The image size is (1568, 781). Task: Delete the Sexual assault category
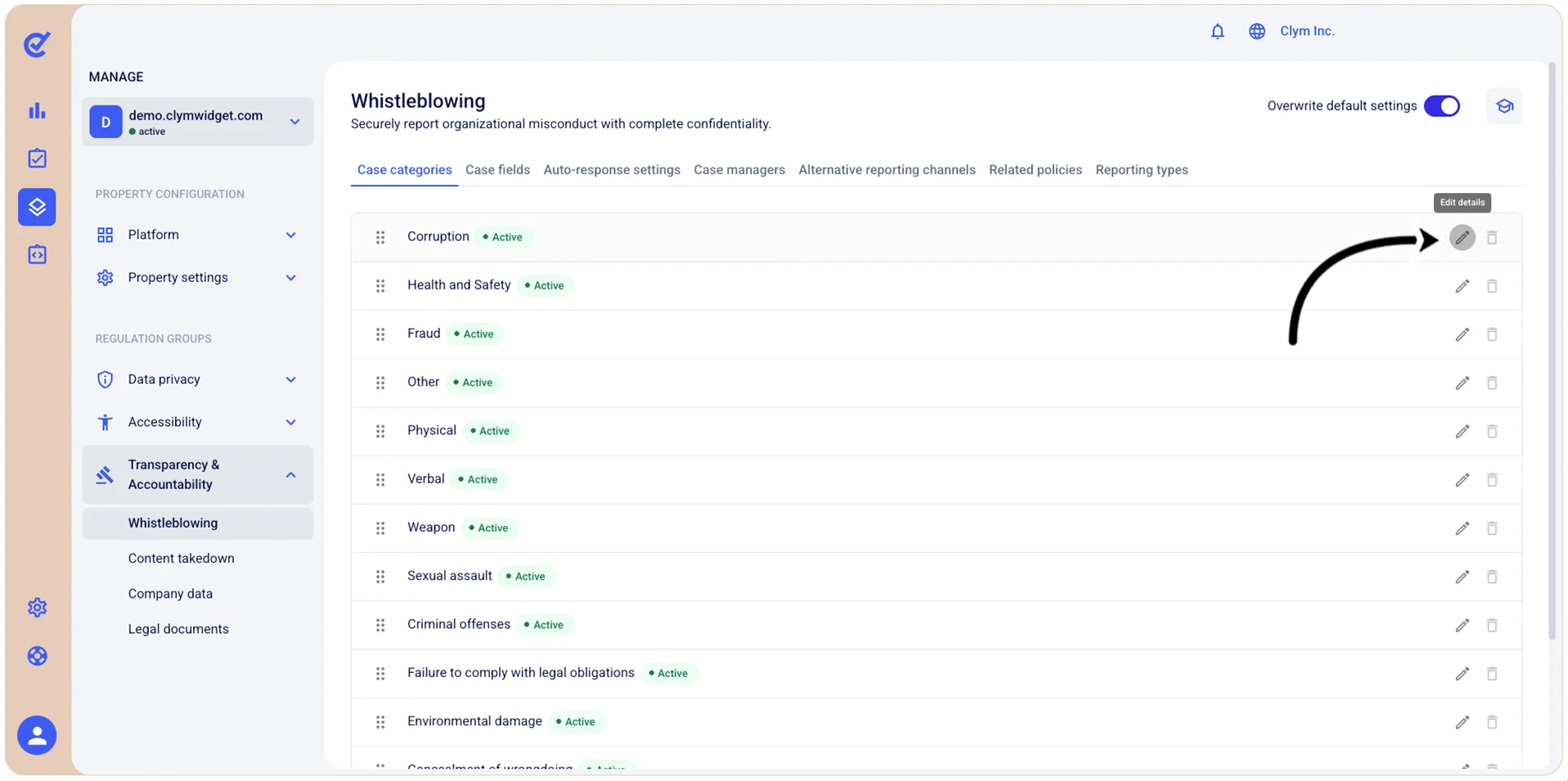(x=1492, y=577)
